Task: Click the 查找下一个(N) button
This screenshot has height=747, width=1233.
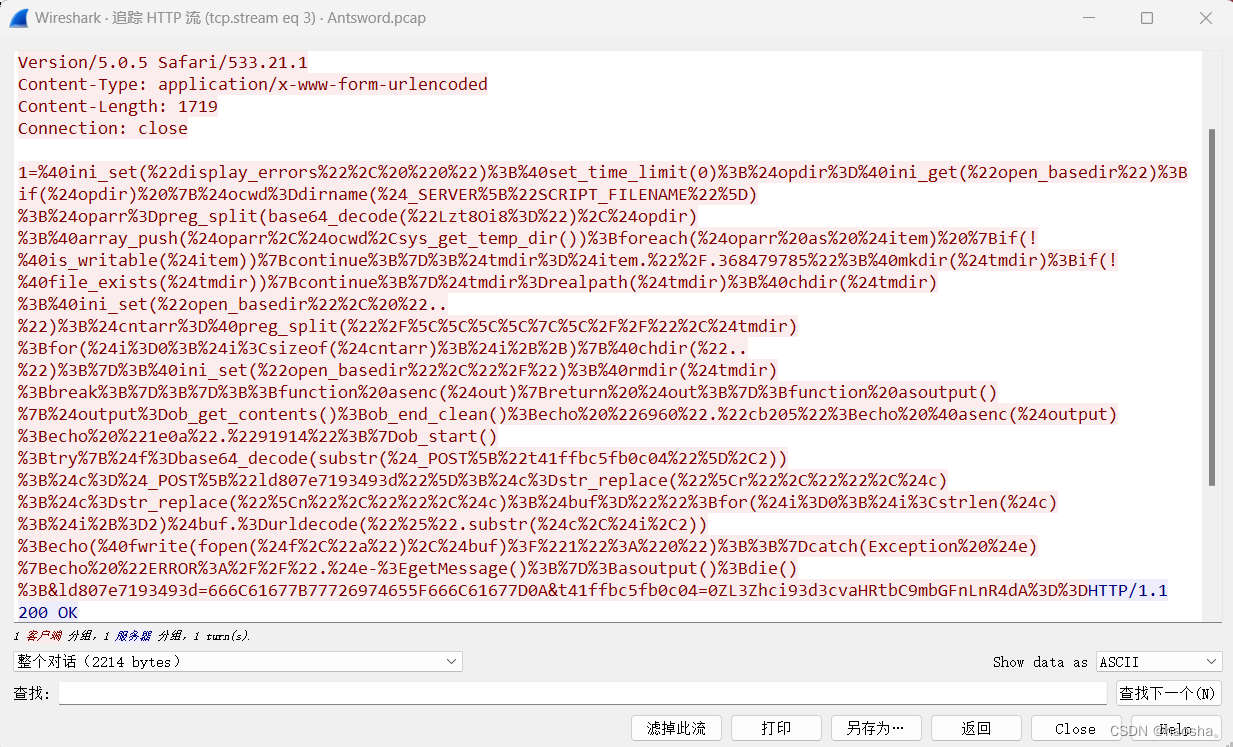Action: pos(1168,693)
